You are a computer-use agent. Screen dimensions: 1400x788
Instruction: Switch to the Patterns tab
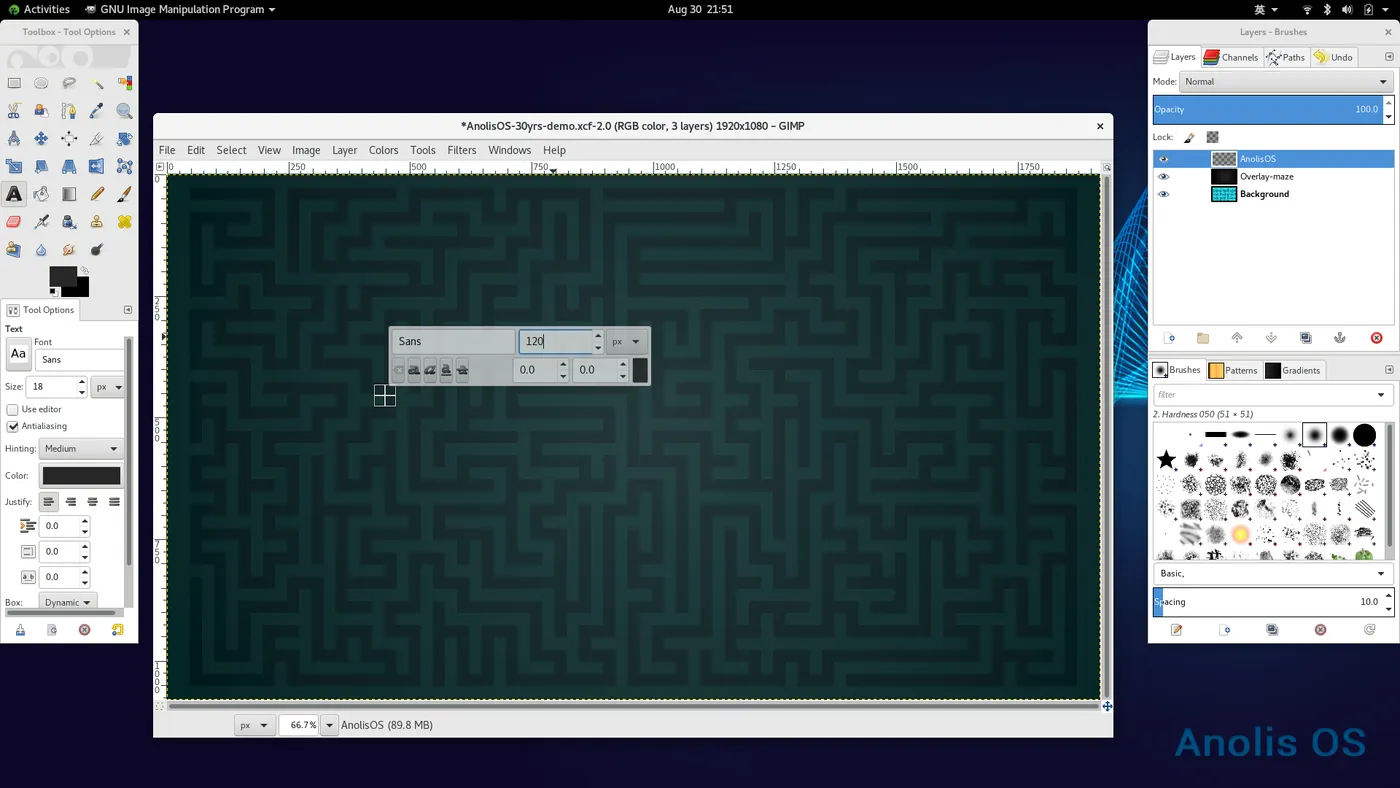tap(1233, 370)
